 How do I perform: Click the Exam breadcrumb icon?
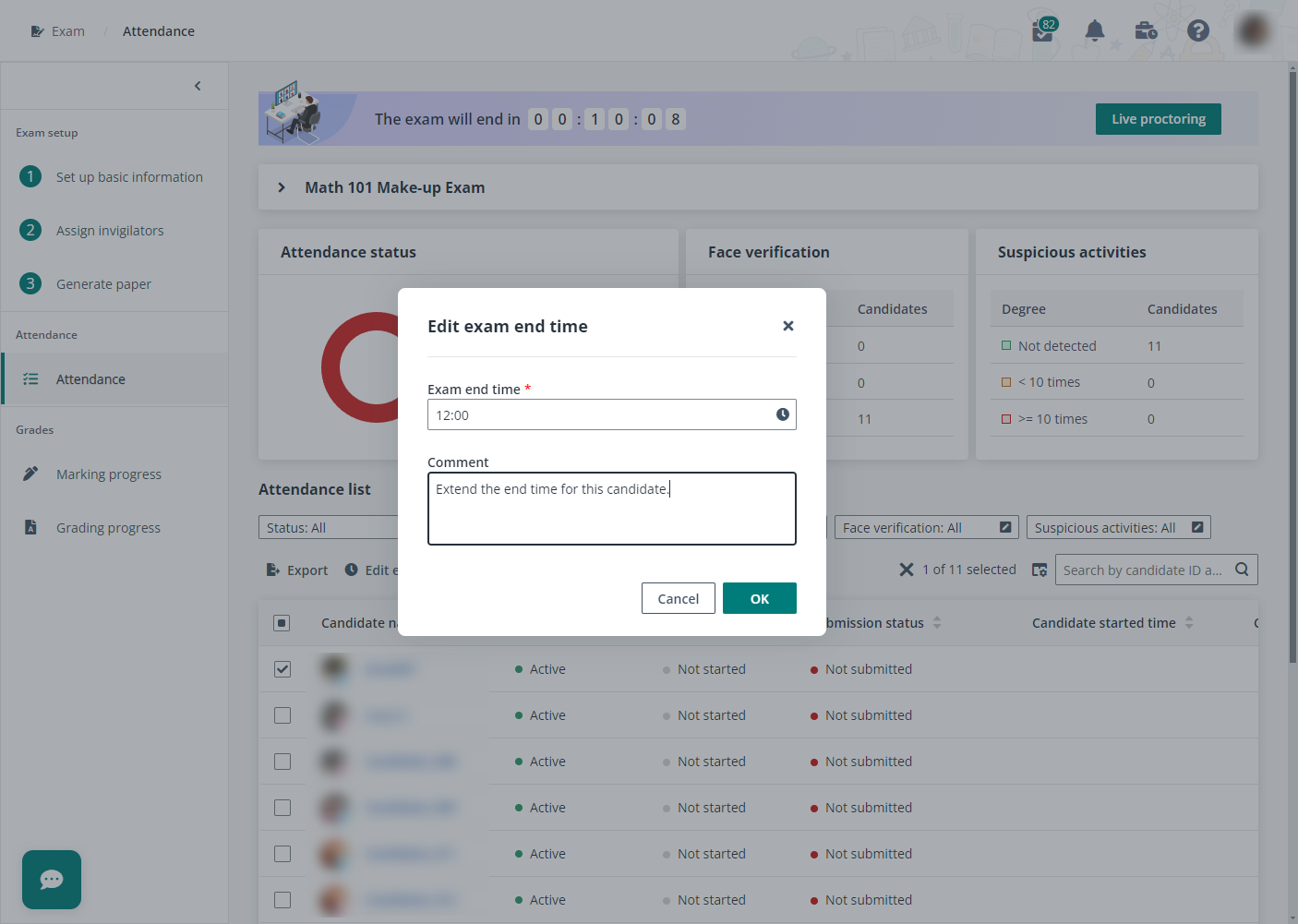pyautogui.click(x=37, y=31)
